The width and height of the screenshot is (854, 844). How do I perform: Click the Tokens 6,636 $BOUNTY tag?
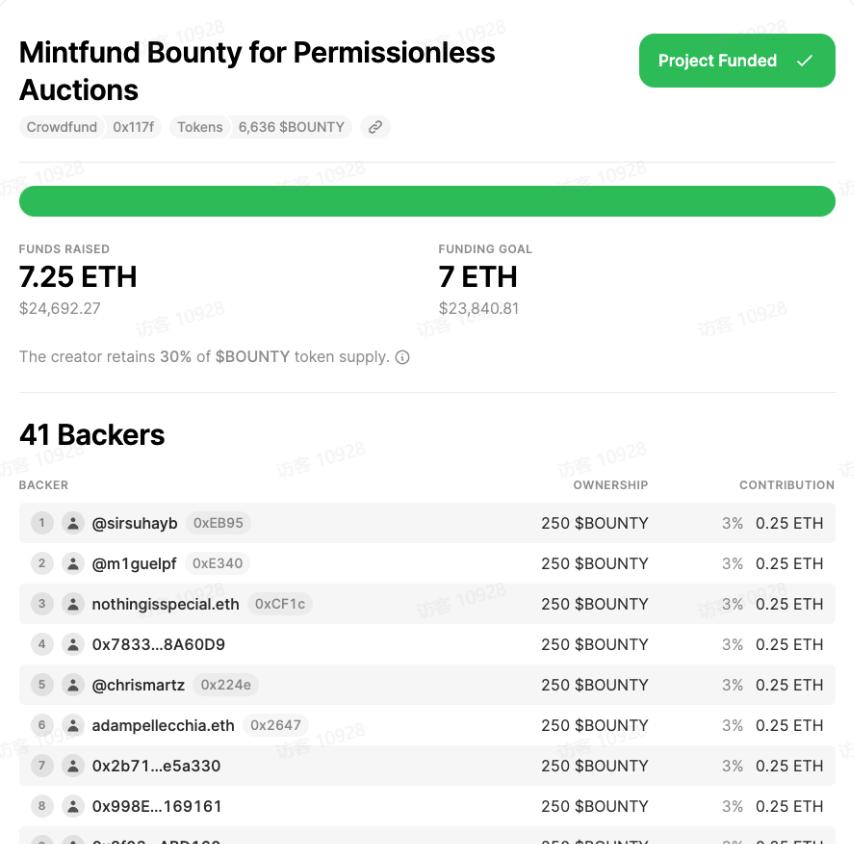click(260, 127)
